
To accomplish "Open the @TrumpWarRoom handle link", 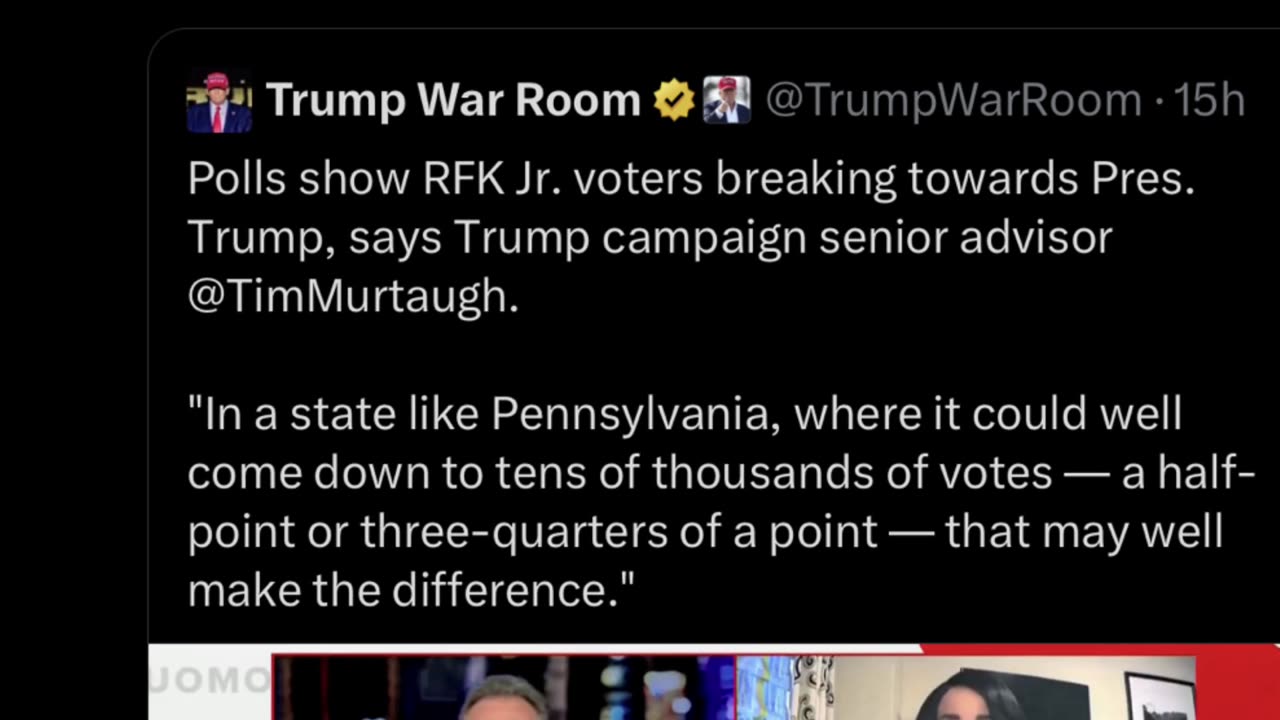I will (x=953, y=101).
